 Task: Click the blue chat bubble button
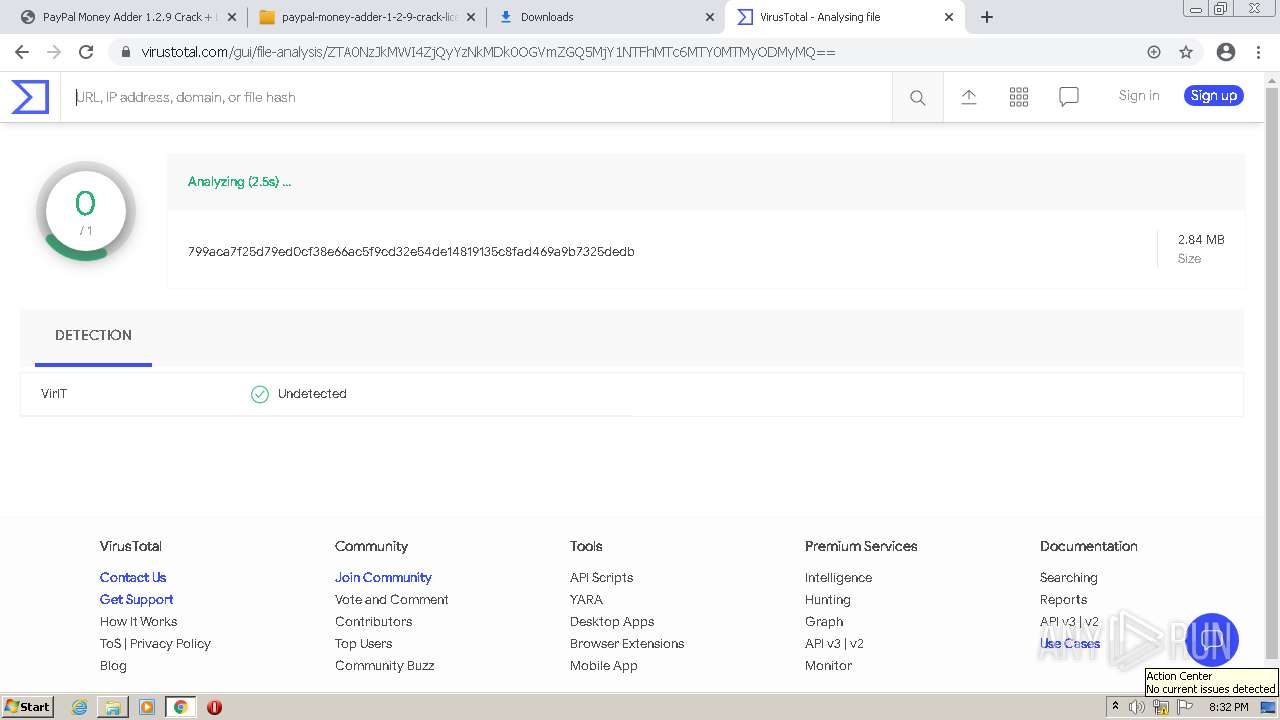(1211, 640)
